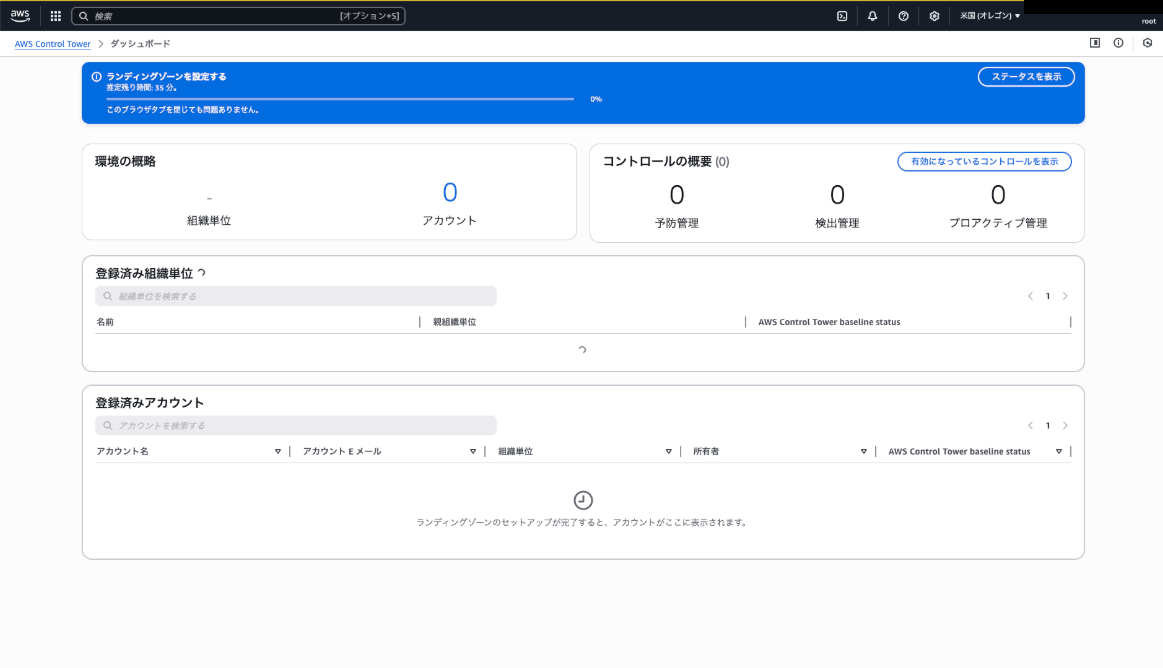Select page 1 in 登録済み組織単位

pyautogui.click(x=1047, y=296)
